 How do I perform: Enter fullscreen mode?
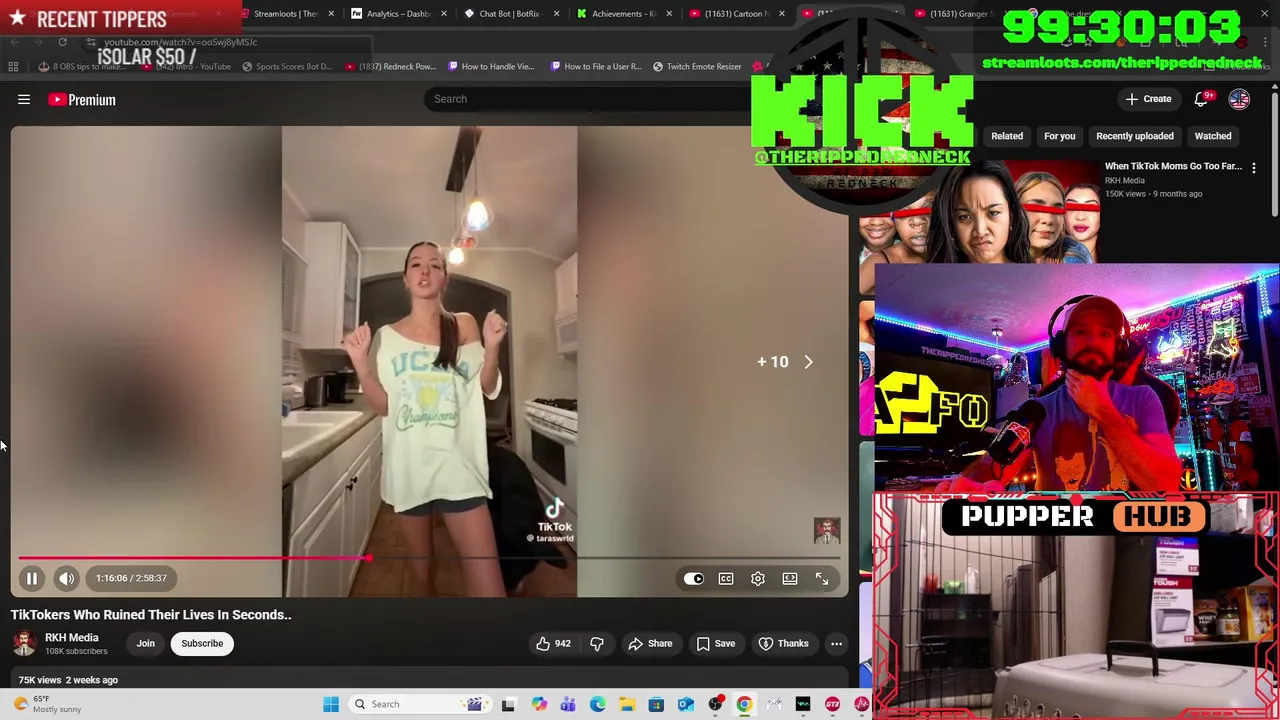point(822,578)
